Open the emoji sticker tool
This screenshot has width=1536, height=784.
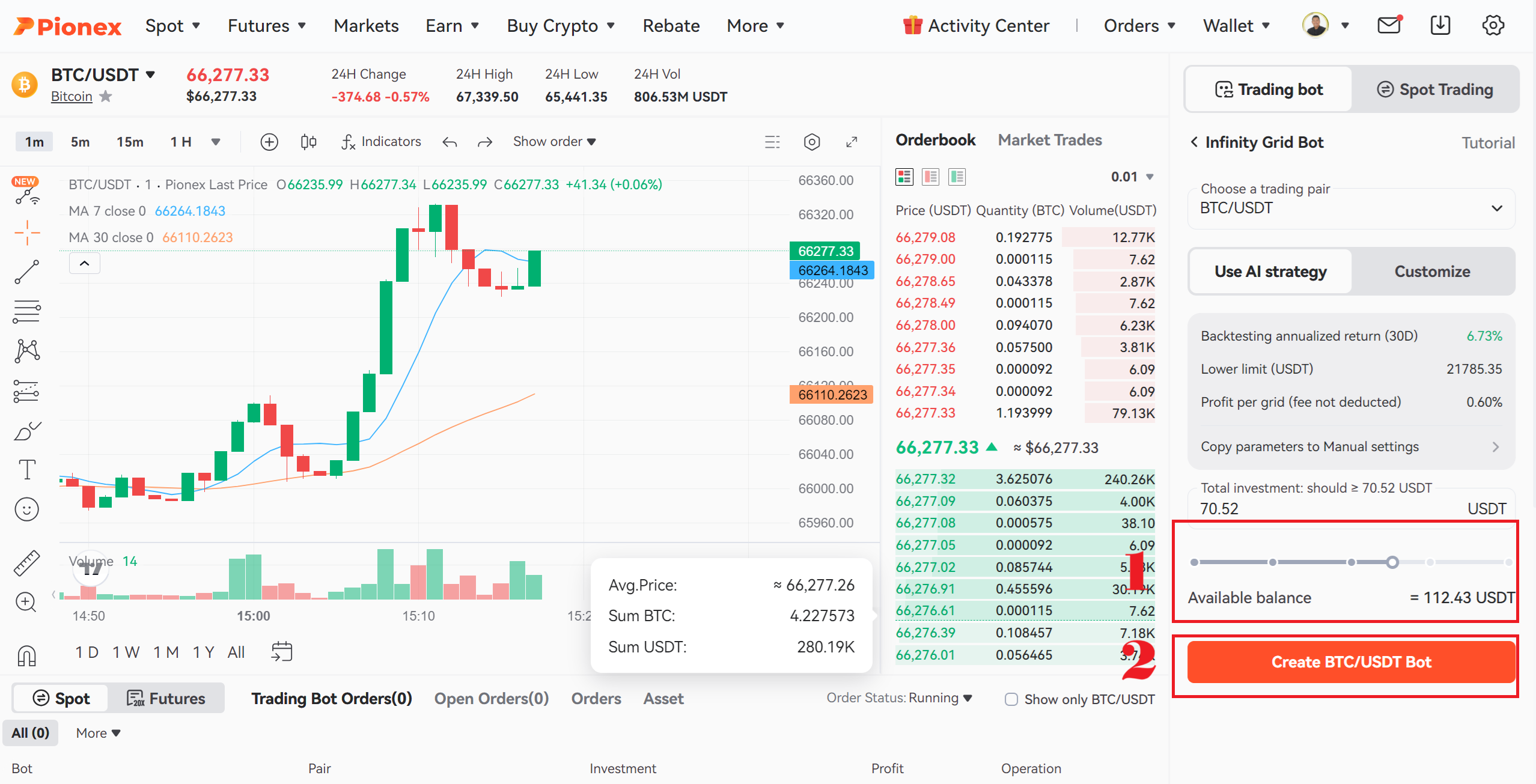27,509
